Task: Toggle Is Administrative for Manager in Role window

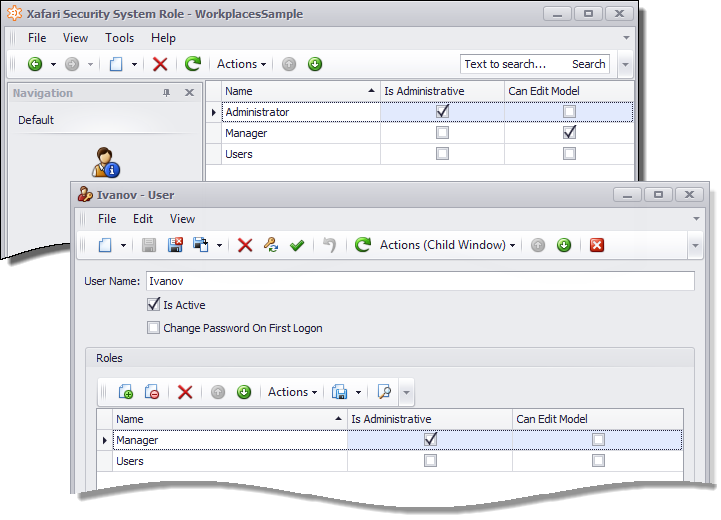Action: 442,133
